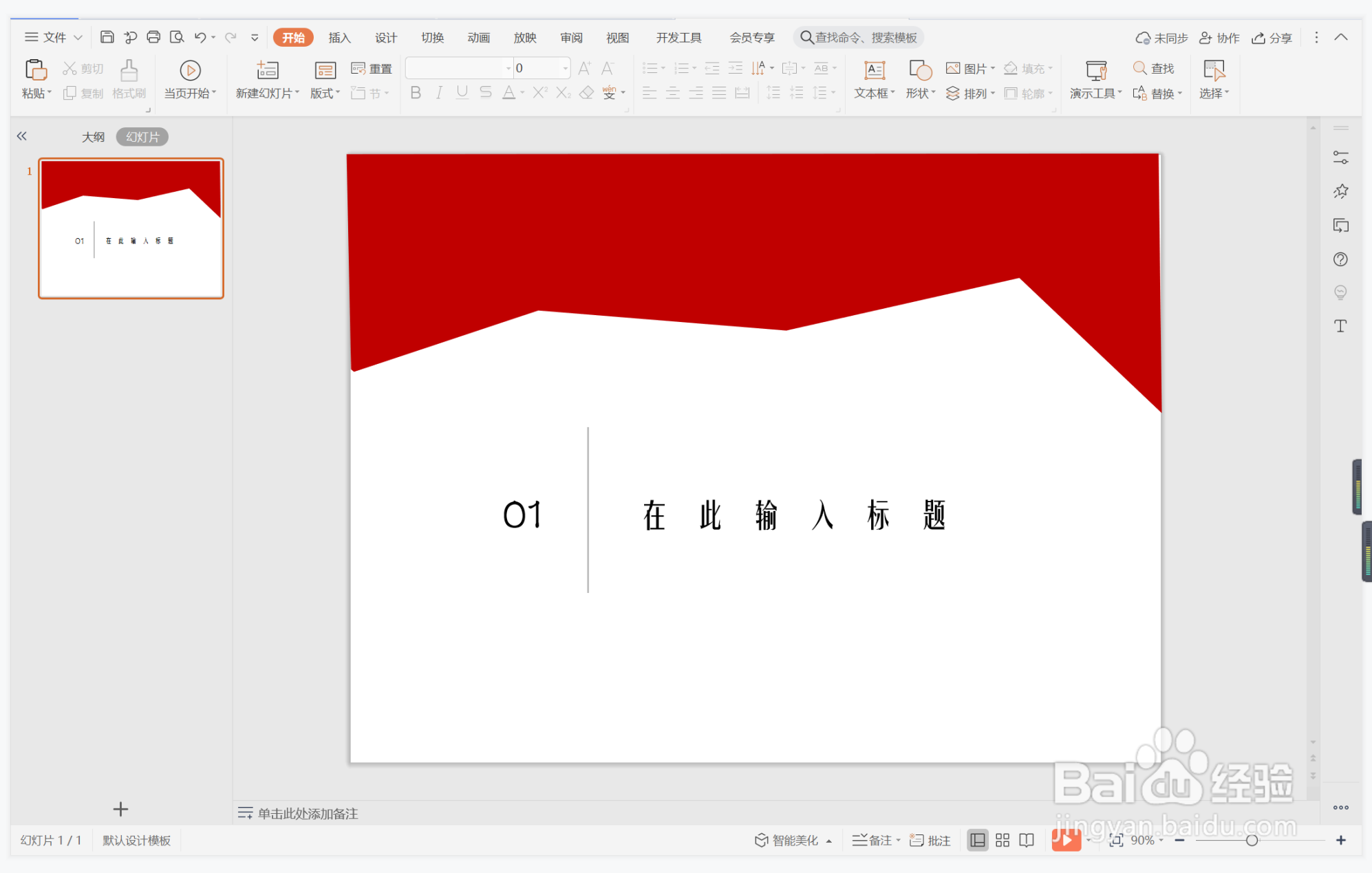Click the Not Synced (未同步) button

point(1161,38)
